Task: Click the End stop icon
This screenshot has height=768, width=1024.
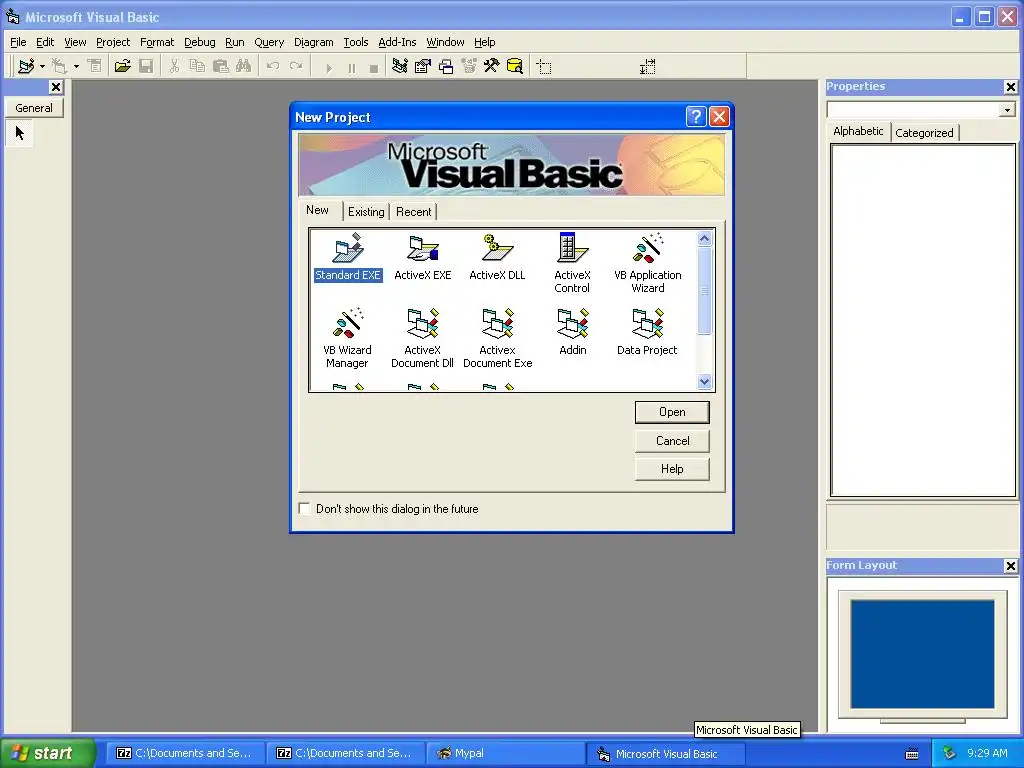Action: tap(374, 67)
